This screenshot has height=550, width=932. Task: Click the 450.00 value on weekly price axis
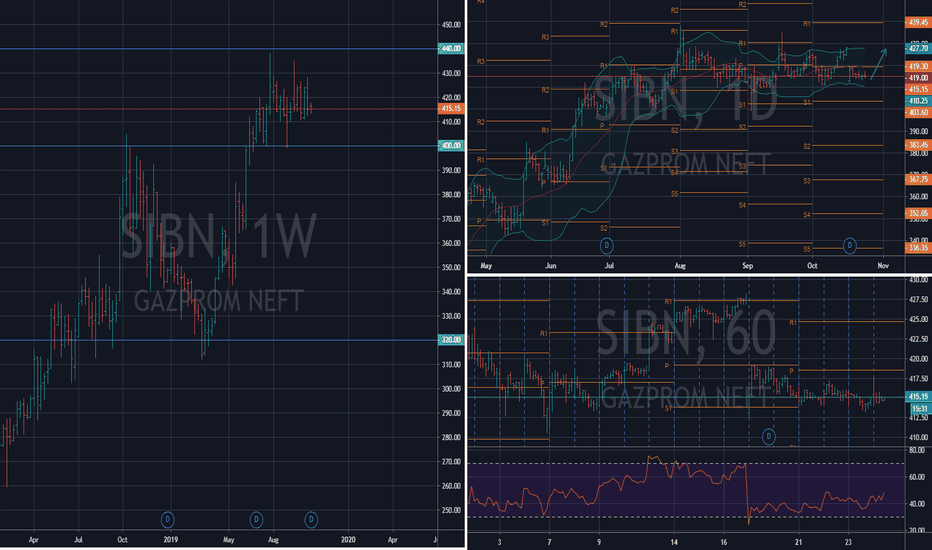point(451,25)
